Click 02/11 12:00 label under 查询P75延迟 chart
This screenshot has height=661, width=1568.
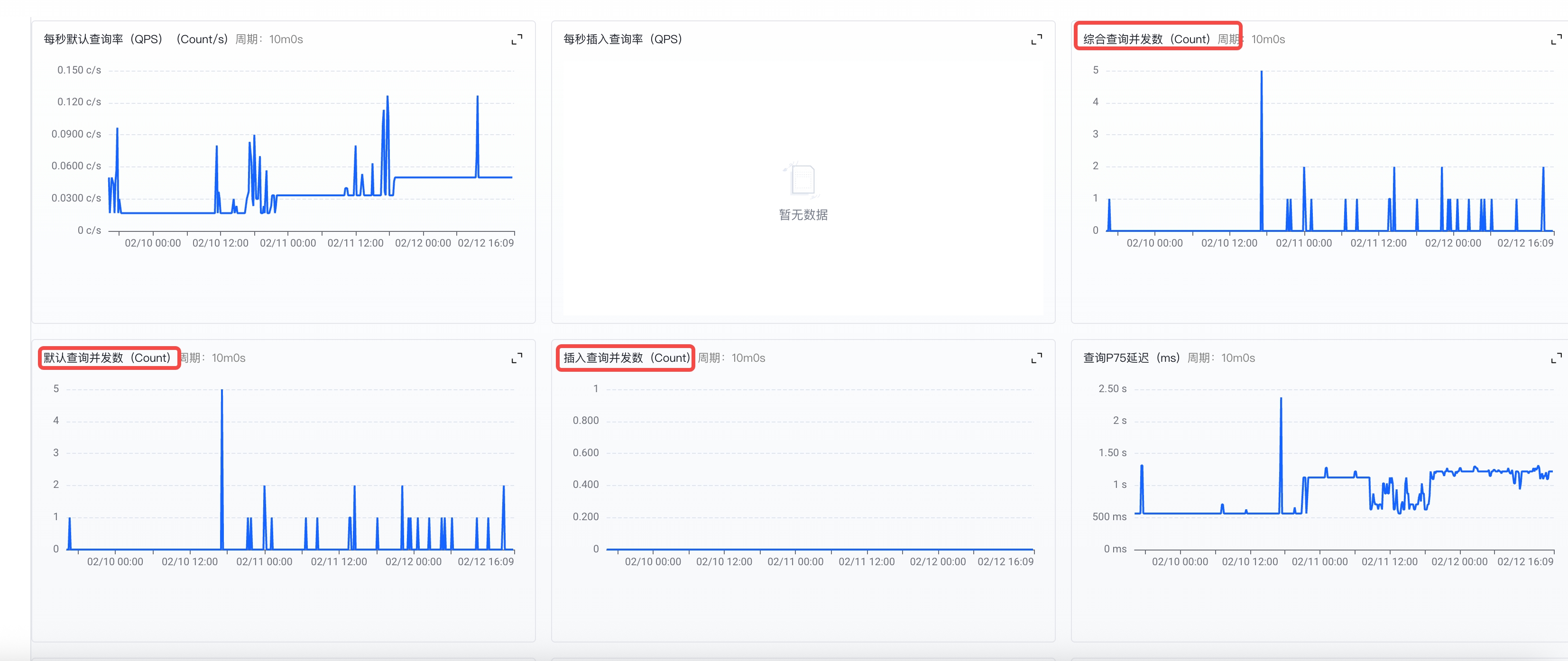[x=1389, y=562]
